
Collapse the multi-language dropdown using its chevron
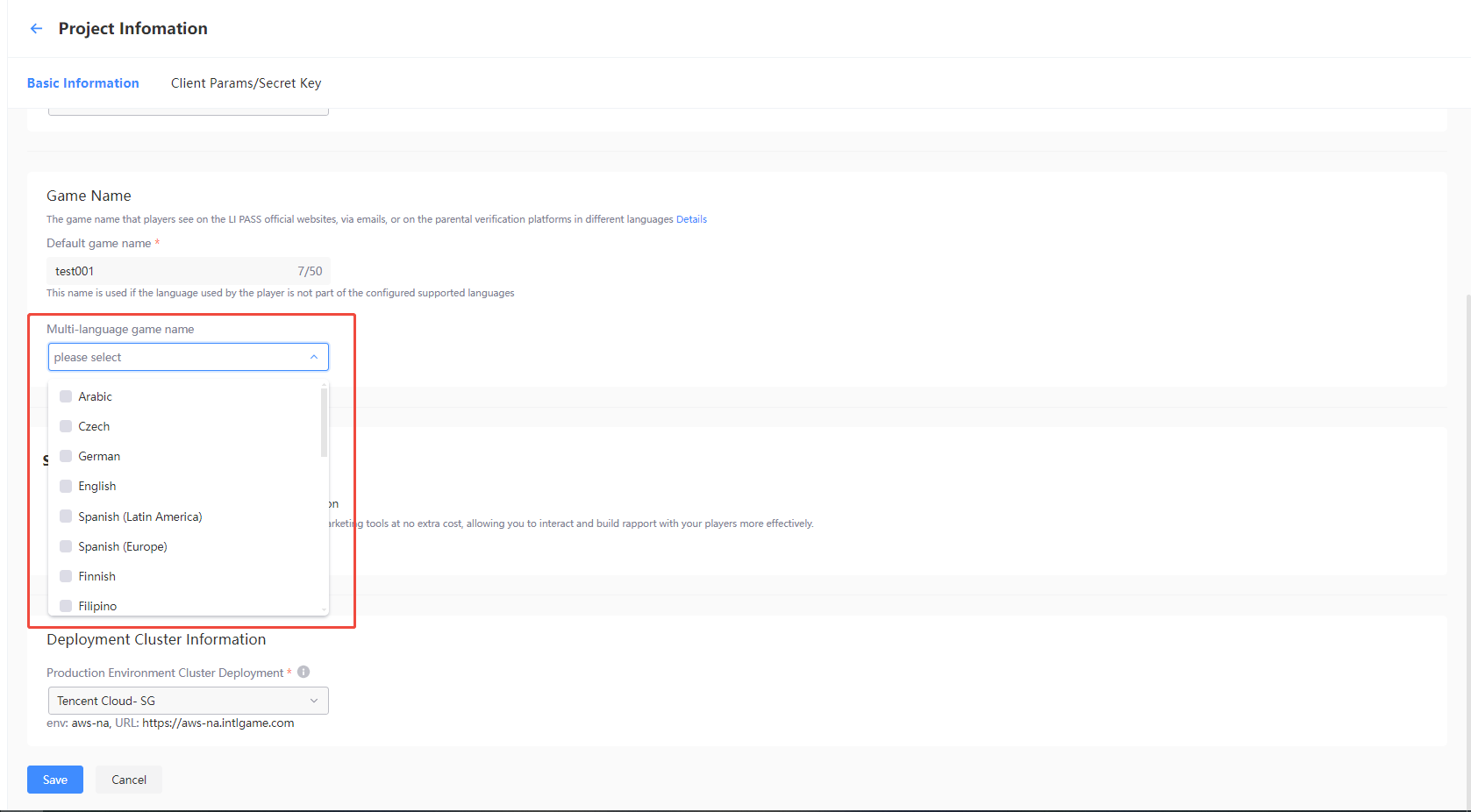pos(314,357)
